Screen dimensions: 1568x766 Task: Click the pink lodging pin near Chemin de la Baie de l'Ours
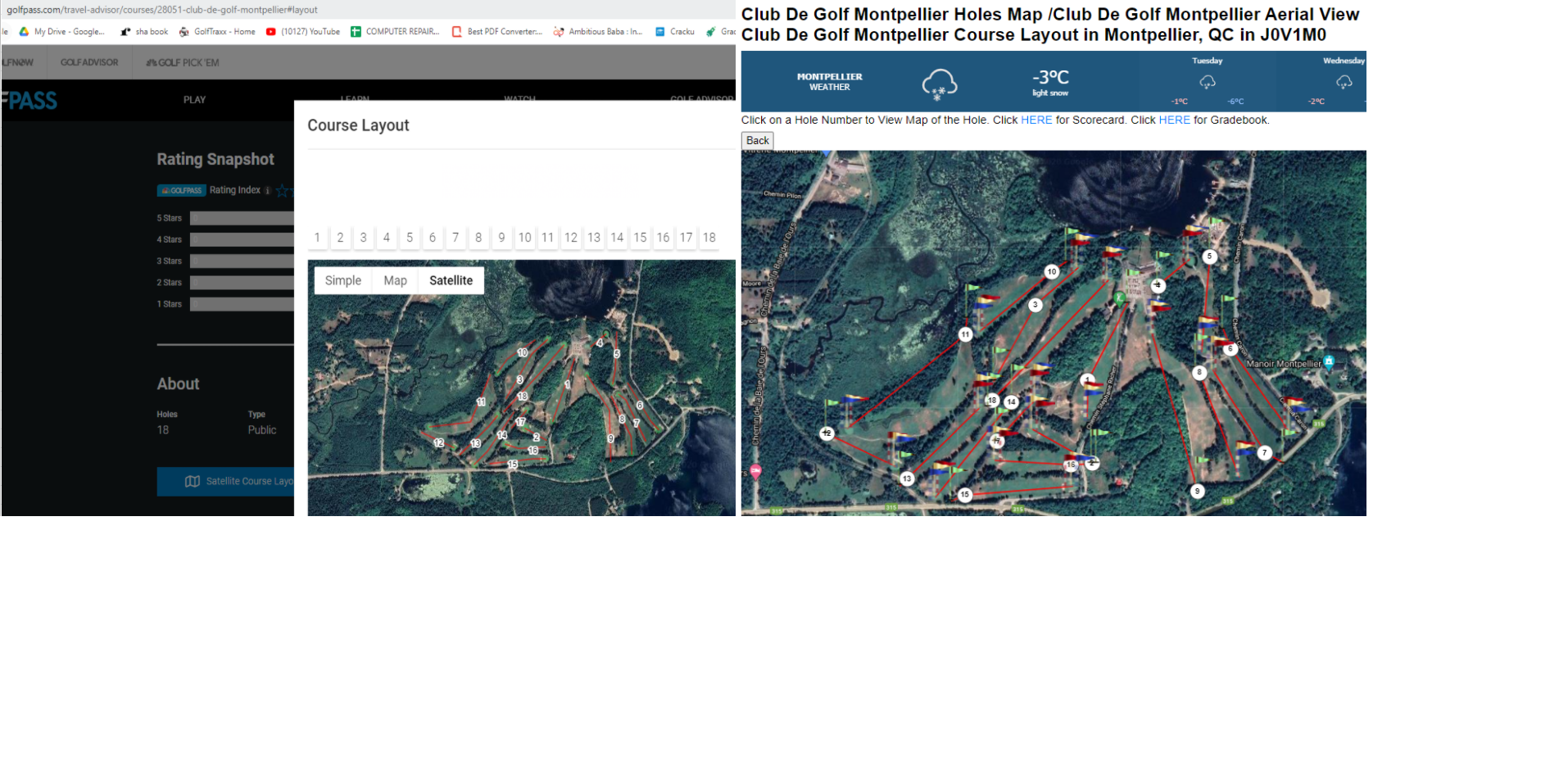755,471
